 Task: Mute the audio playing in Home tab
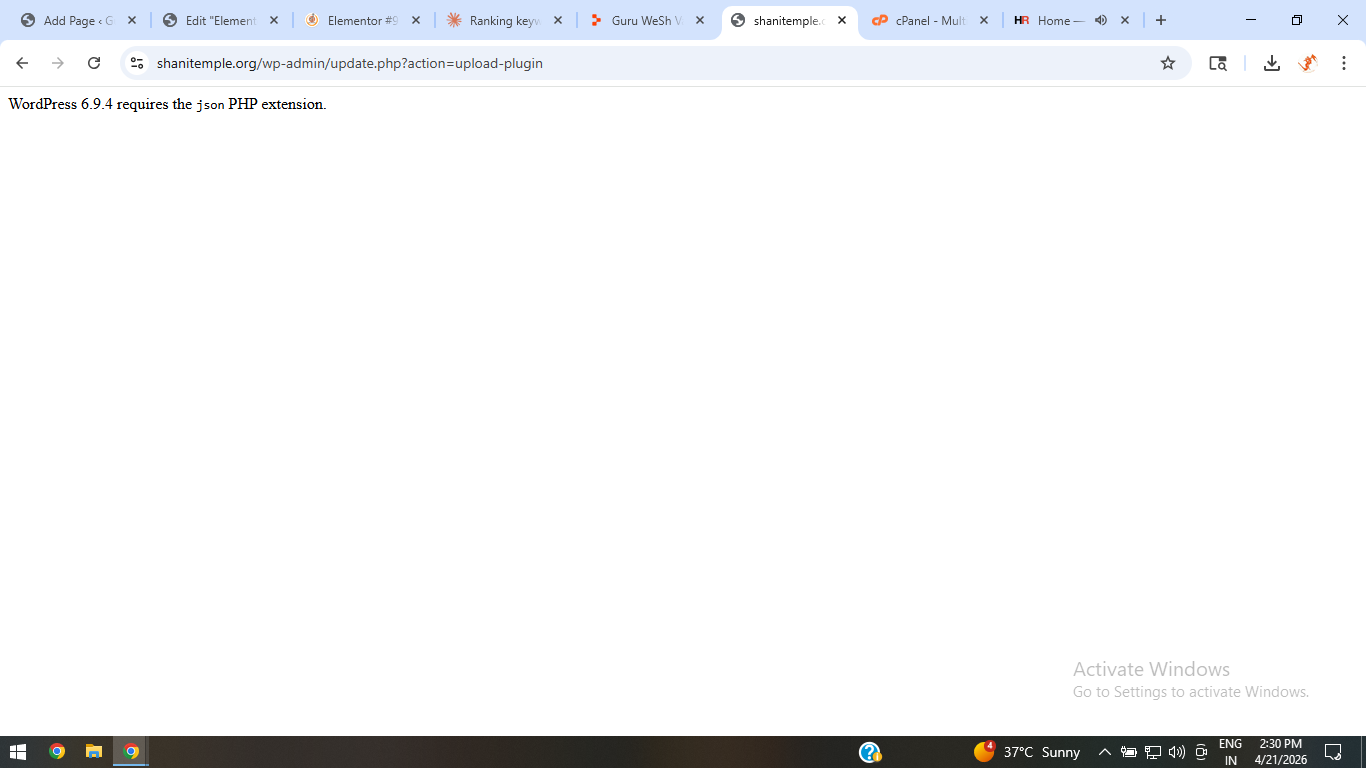[1101, 20]
